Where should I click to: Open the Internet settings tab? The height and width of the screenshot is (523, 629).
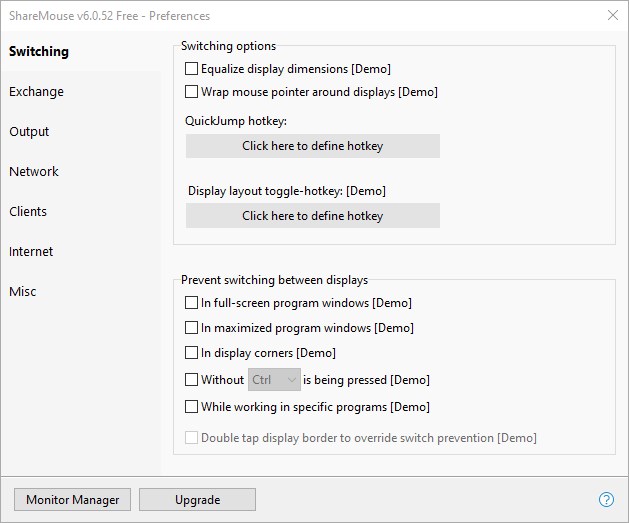(x=32, y=252)
